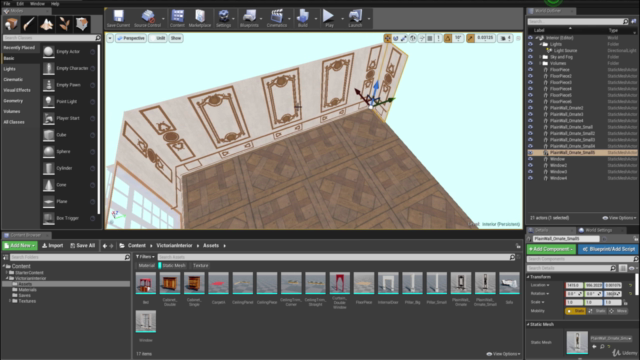Open the Show viewport menu
Viewport: 640px width, 360px height.
(176, 38)
